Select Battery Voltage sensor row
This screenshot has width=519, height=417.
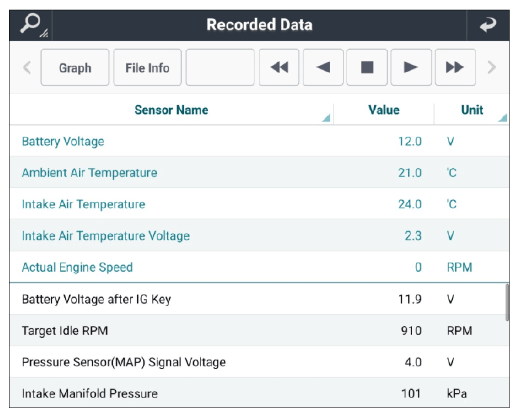(x=259, y=141)
